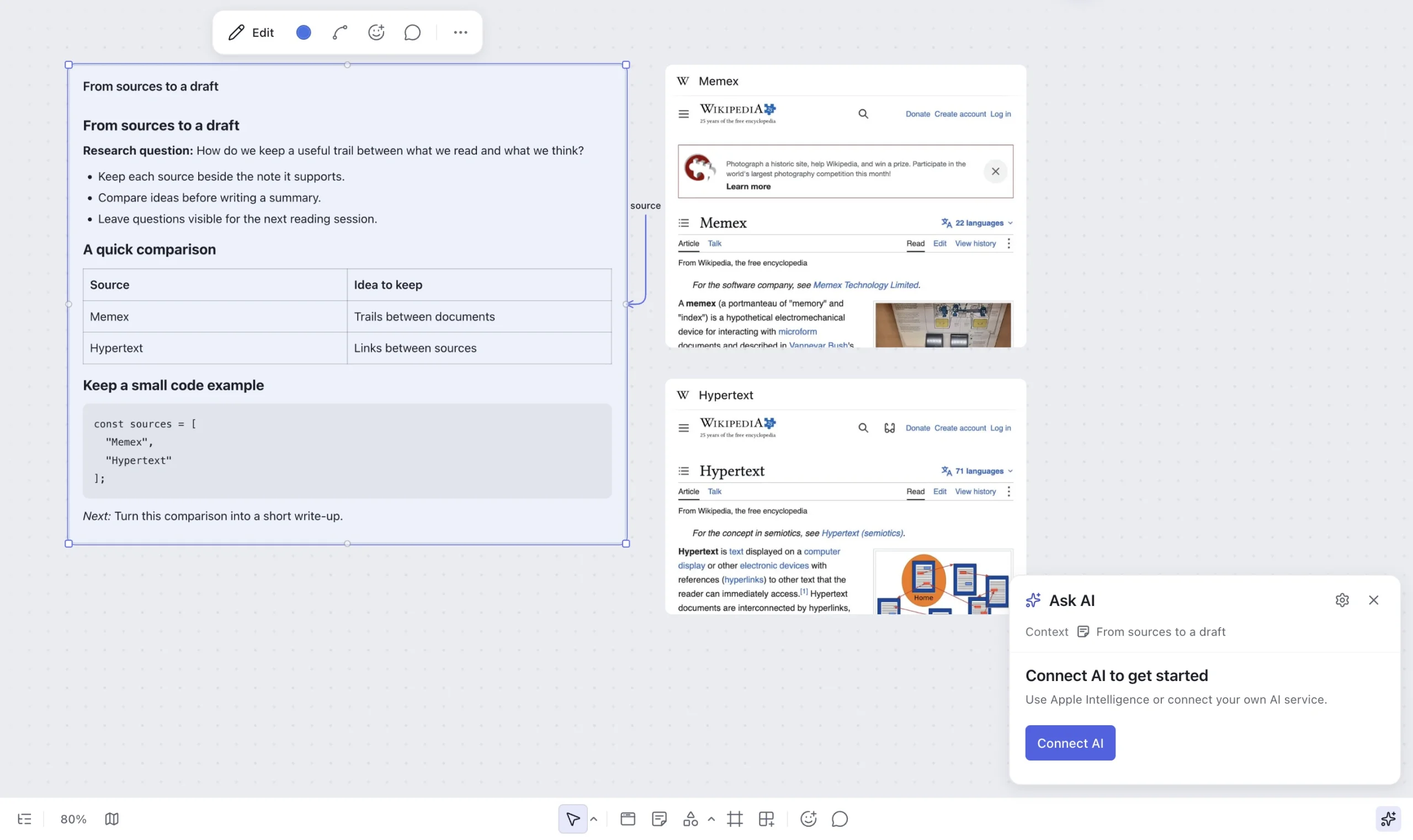
Task: Add a comment from the floating note toolbar
Action: [x=412, y=32]
